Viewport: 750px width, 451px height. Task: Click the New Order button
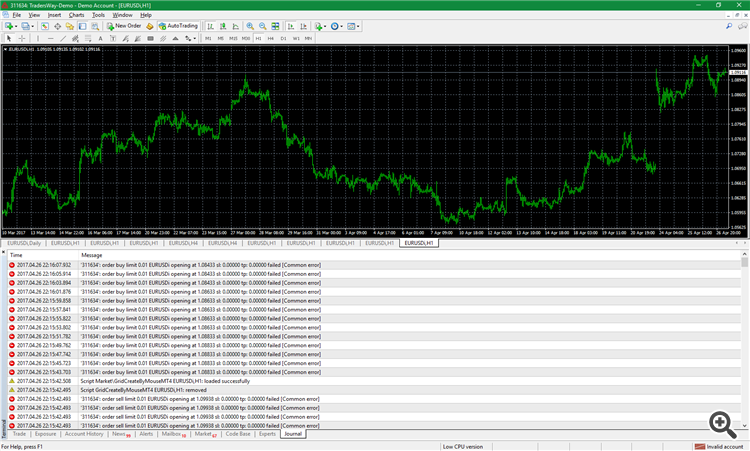[124, 26]
